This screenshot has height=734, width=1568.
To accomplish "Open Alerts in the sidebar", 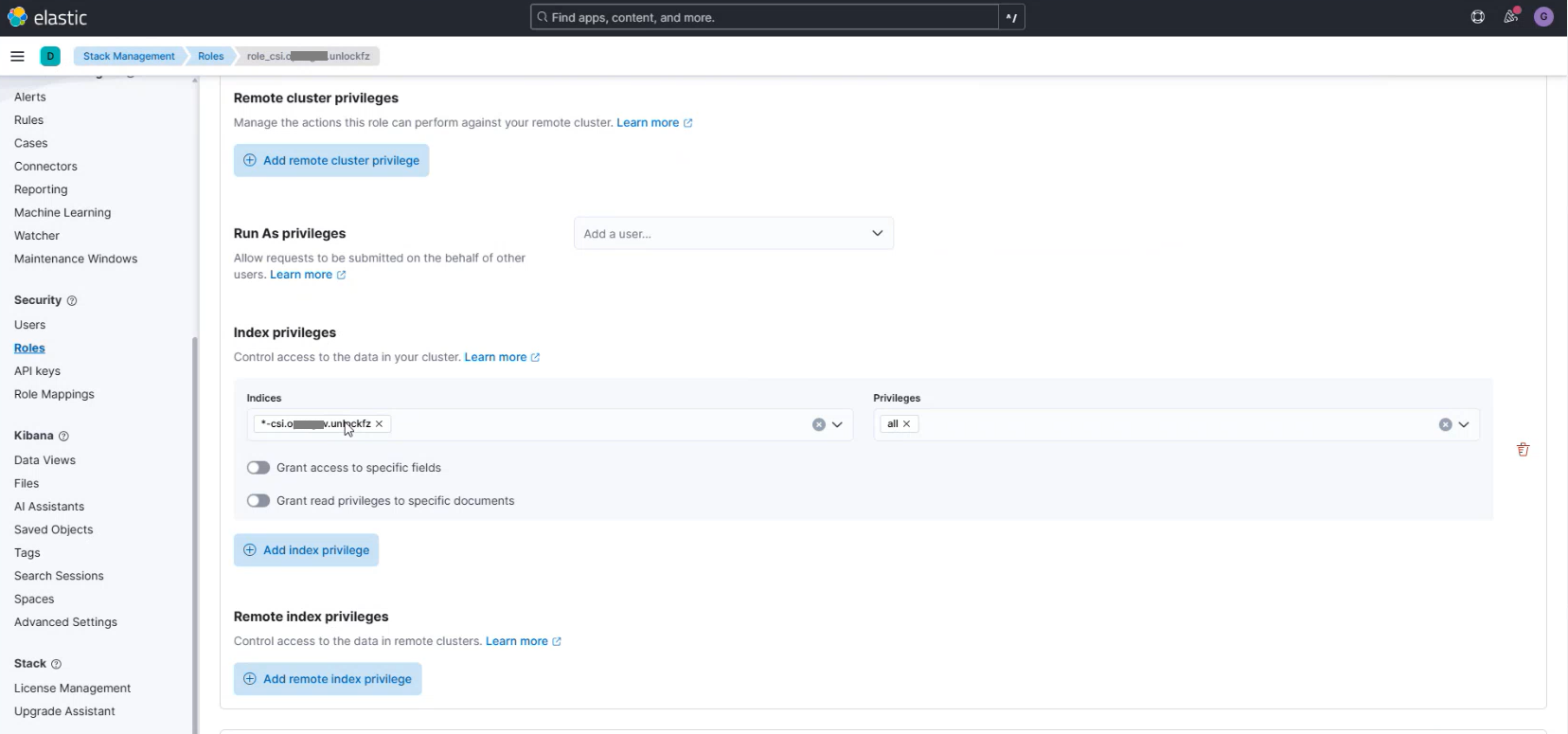I will (x=30, y=97).
